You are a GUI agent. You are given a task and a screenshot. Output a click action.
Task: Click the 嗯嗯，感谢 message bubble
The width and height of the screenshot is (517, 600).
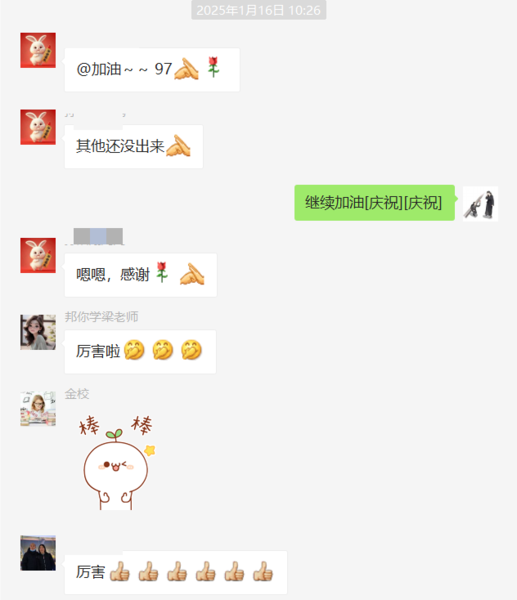pos(140,275)
